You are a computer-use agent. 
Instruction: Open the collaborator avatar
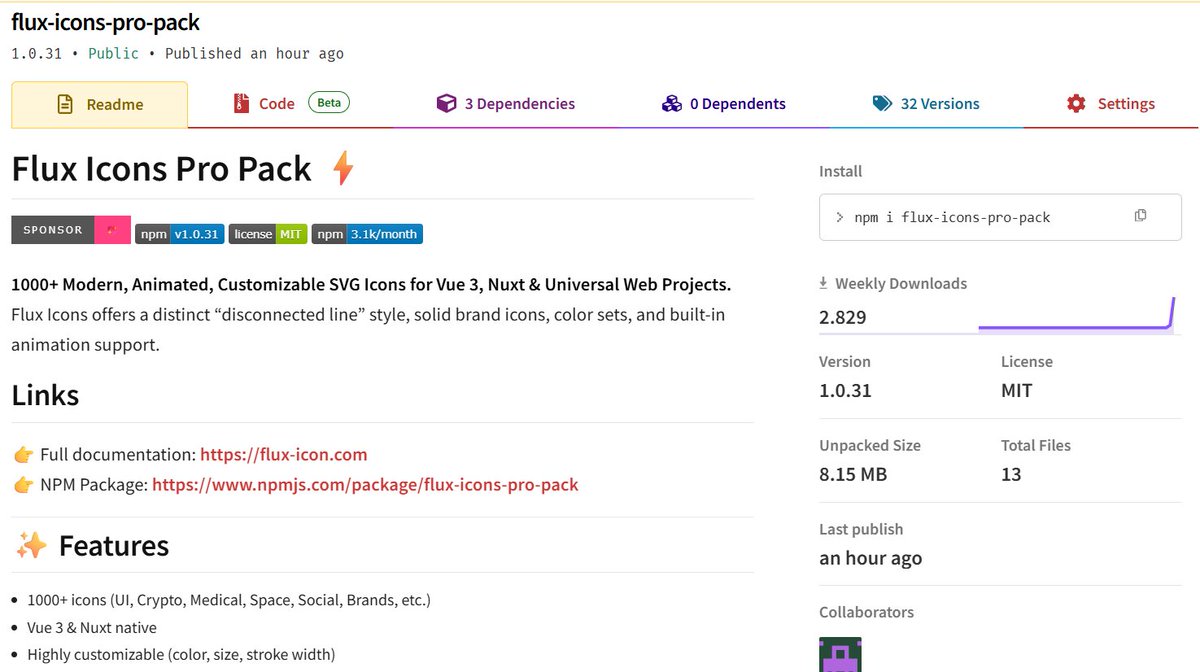840,654
